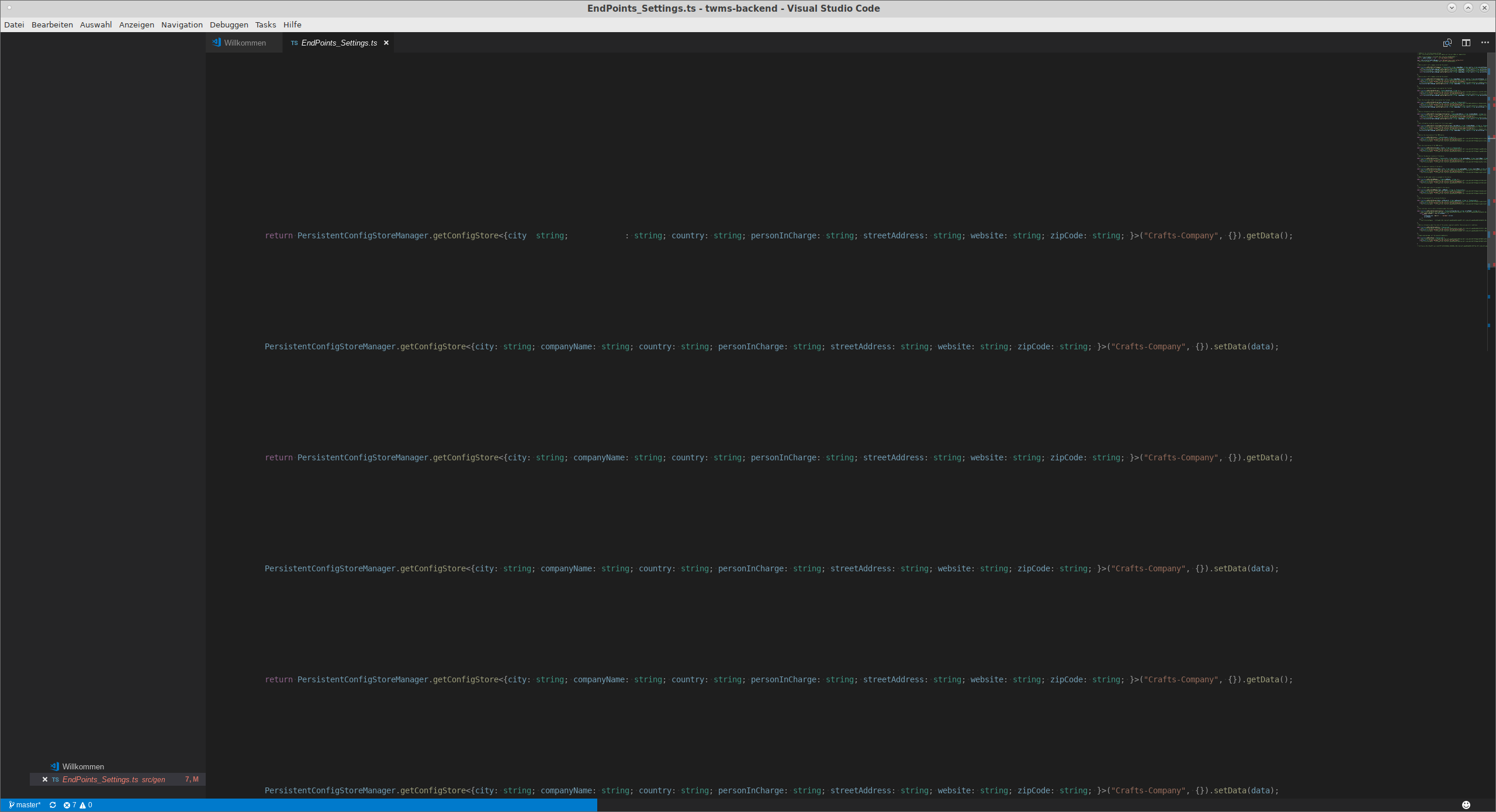This screenshot has height=812, width=1496.
Task: Open the Debuggen menu
Action: point(228,25)
